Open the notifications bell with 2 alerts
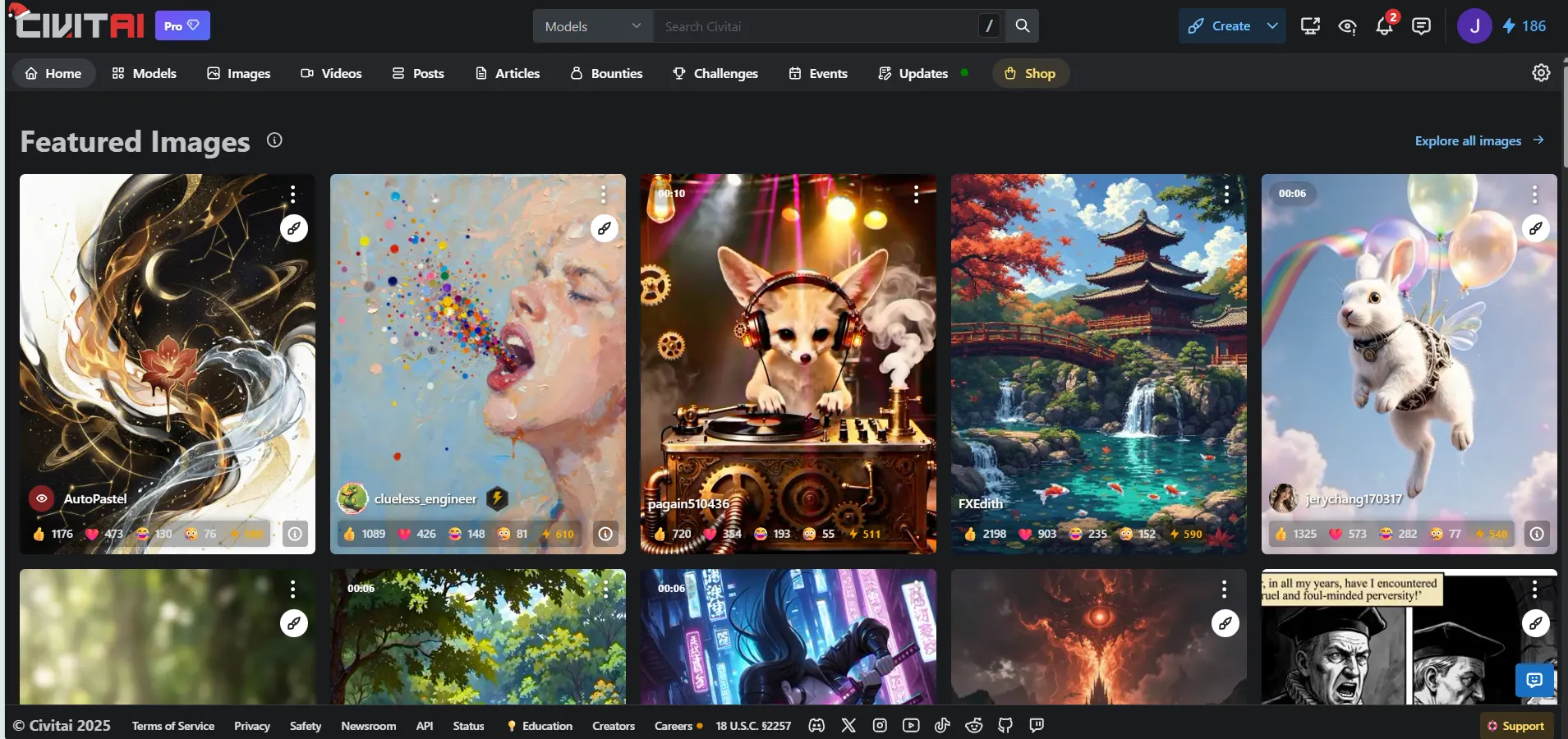Screen dimensions: 1568x739 [1384, 26]
